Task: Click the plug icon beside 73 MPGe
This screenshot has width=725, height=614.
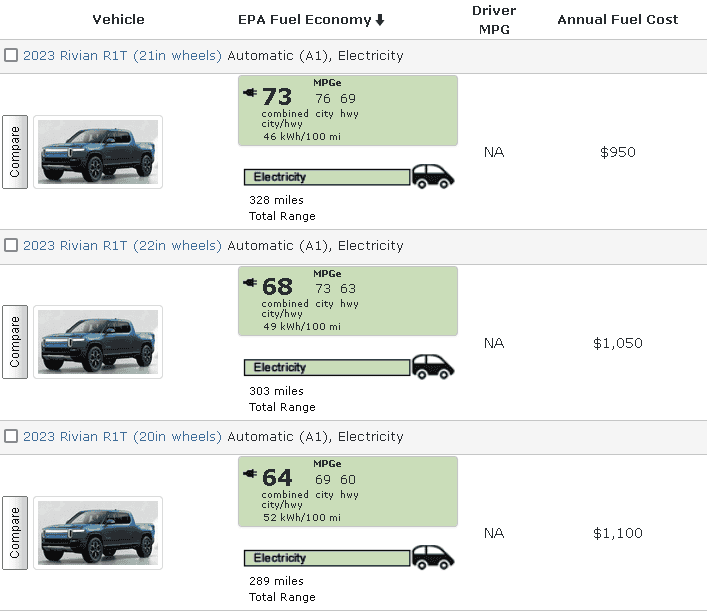Action: (250, 92)
